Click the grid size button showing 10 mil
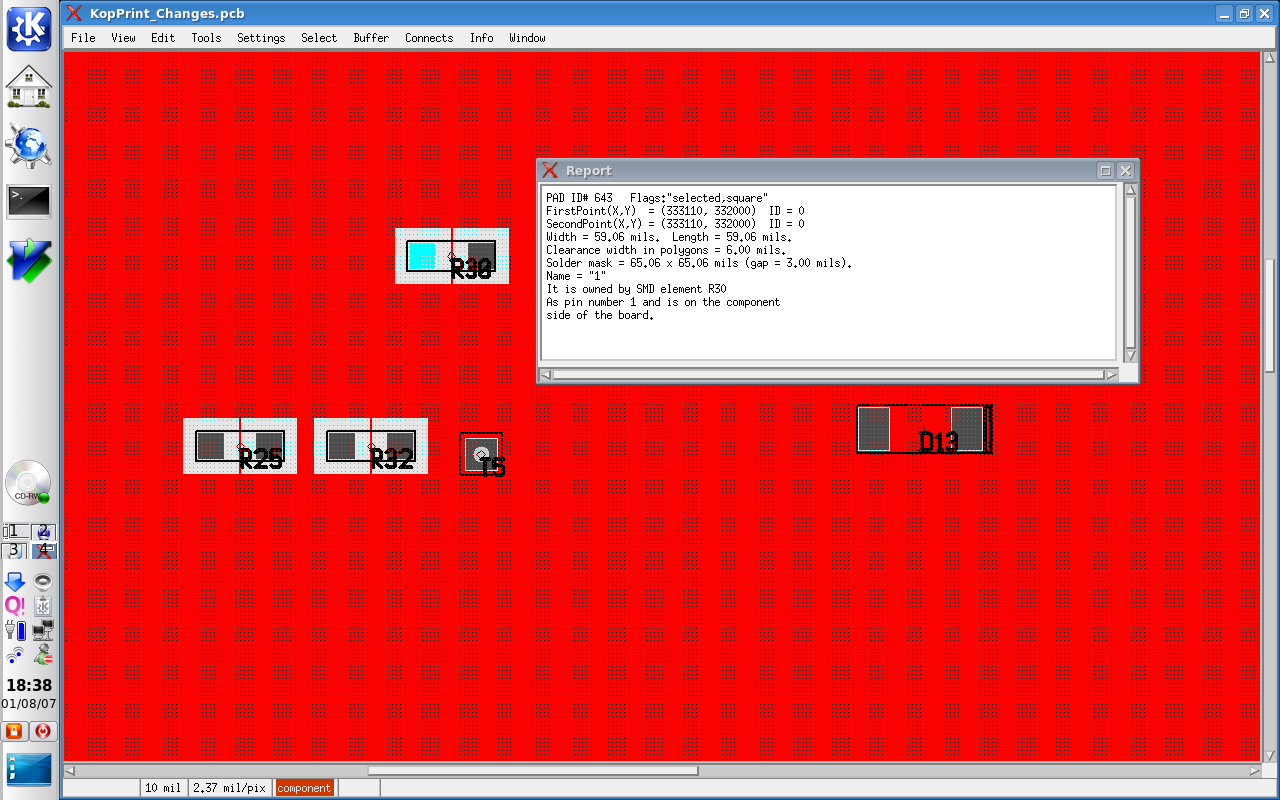Image resolution: width=1280 pixels, height=800 pixels. click(x=163, y=788)
